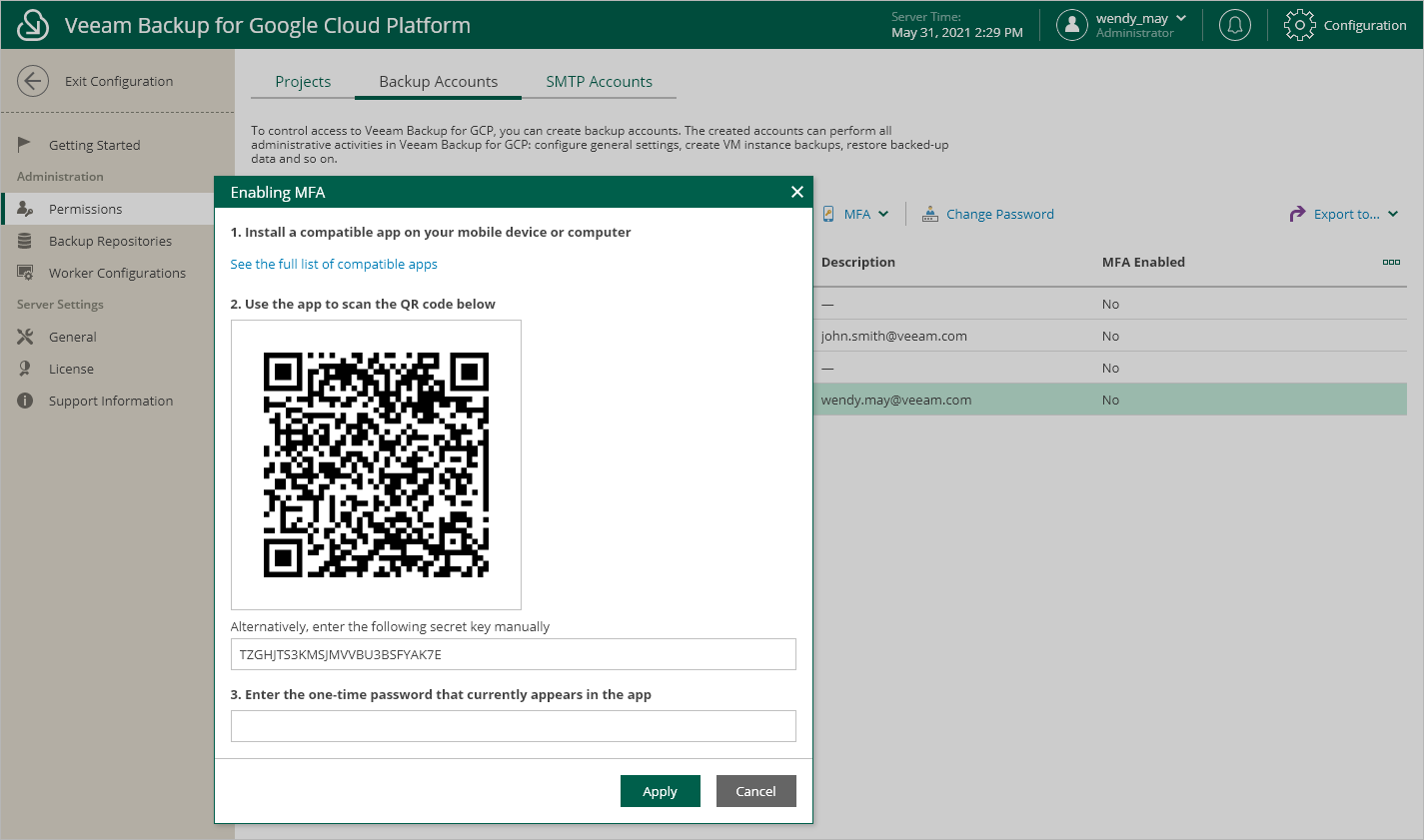Screen dimensions: 1424x840
Task: Click the Permissions user-key icon
Action: (x=25, y=209)
